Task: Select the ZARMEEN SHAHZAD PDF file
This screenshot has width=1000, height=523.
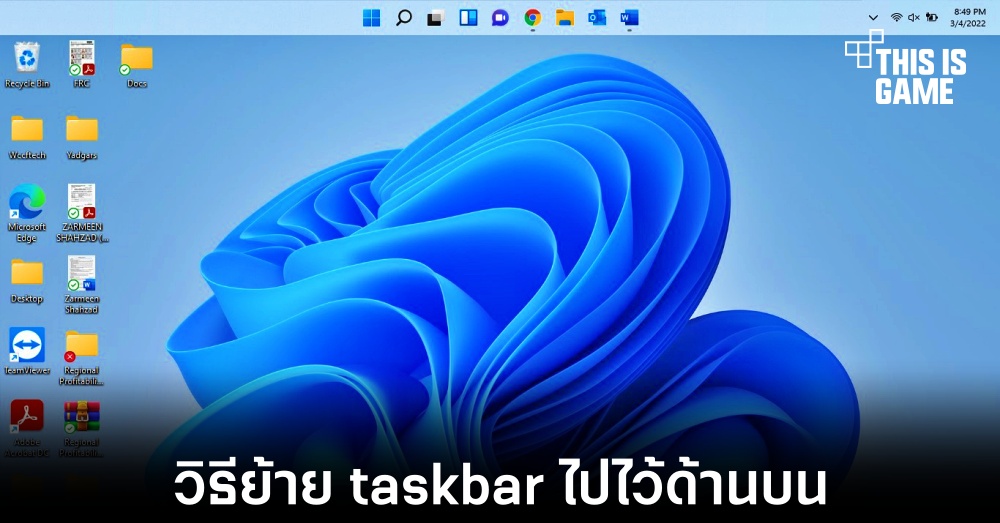Action: click(x=82, y=213)
